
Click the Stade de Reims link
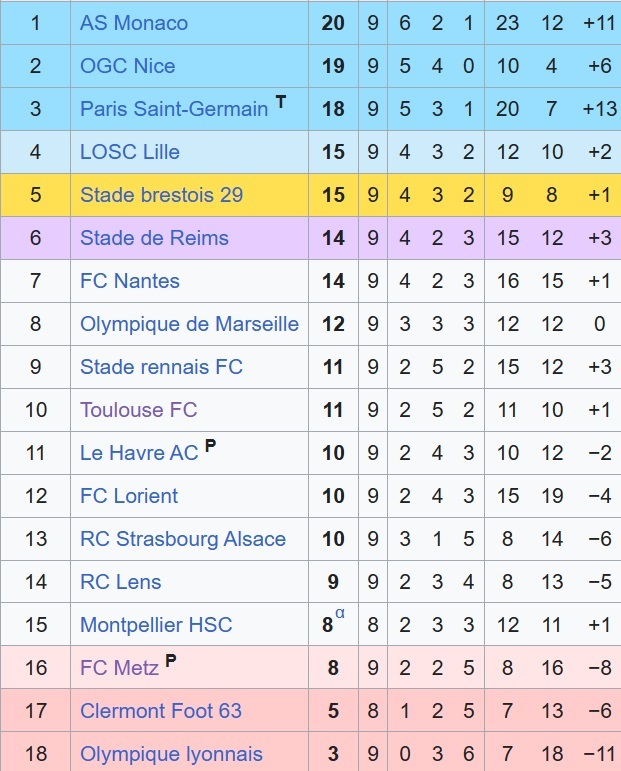pos(154,238)
